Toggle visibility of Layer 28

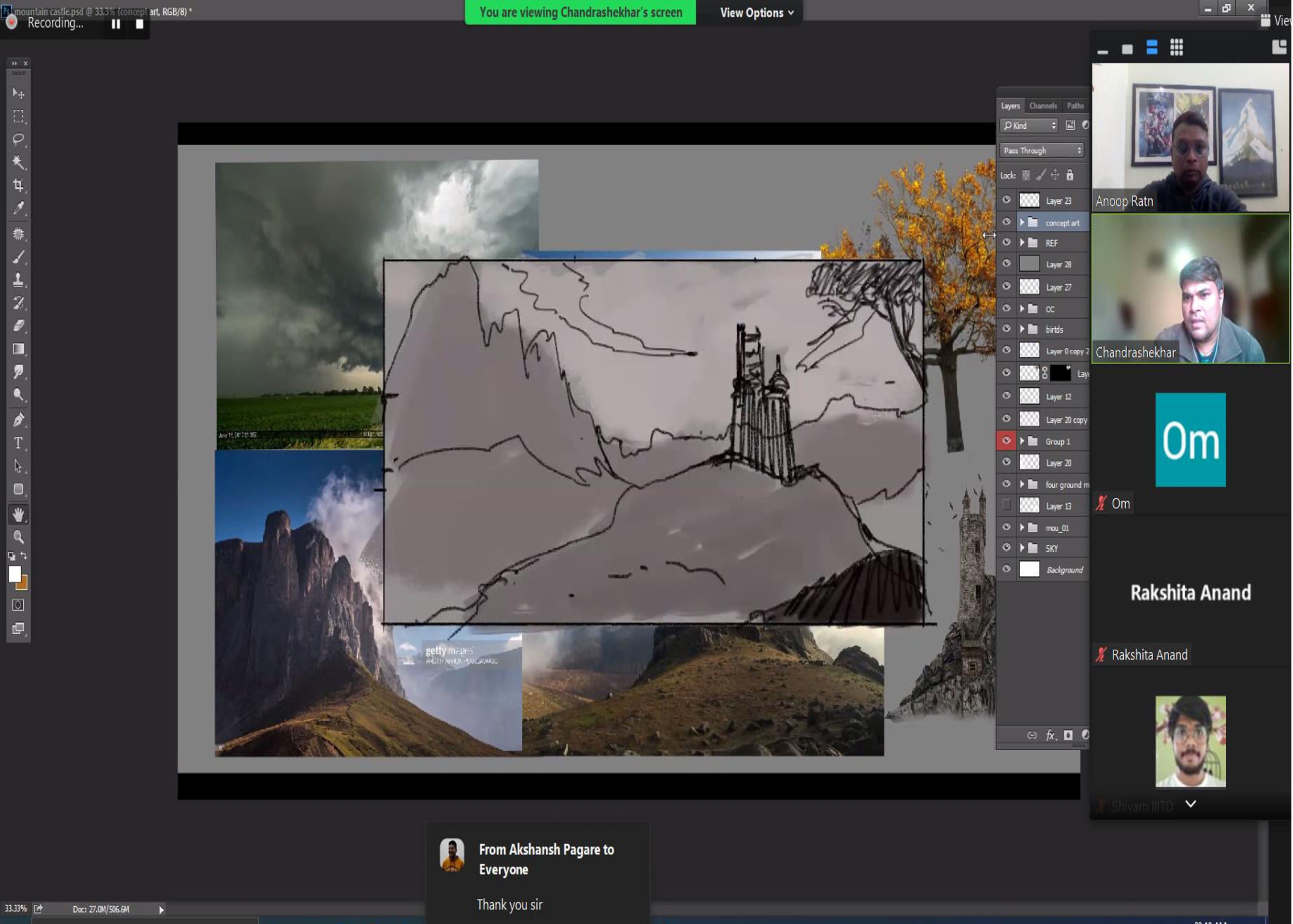click(1006, 263)
